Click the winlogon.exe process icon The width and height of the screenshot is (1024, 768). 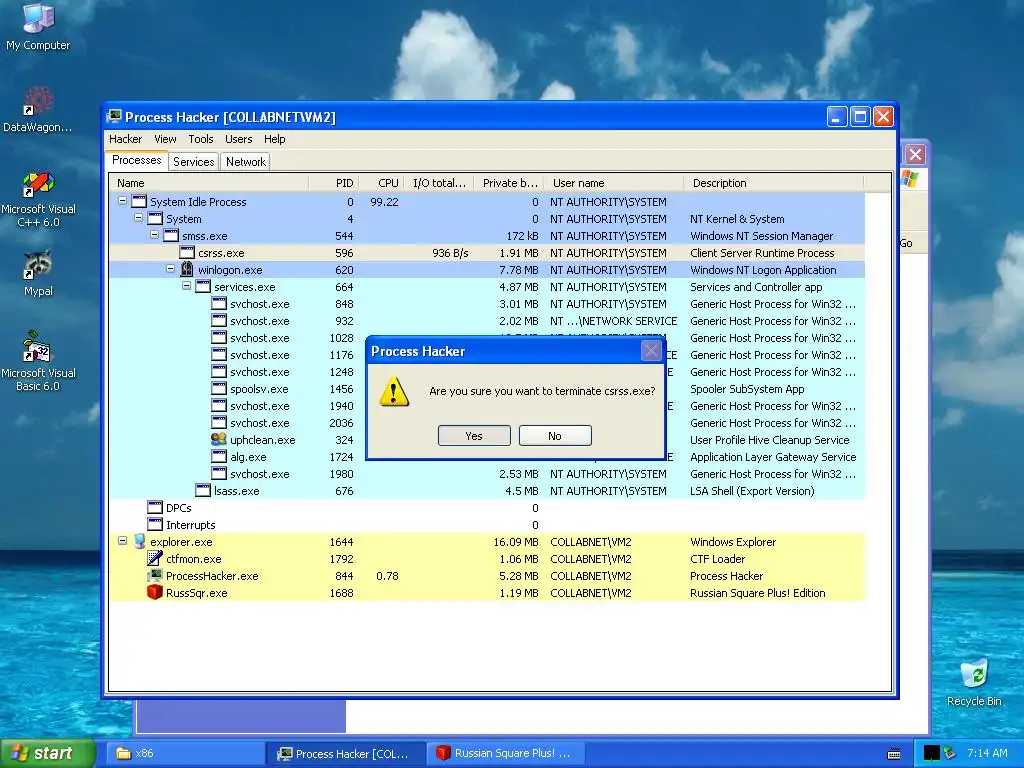(x=187, y=269)
